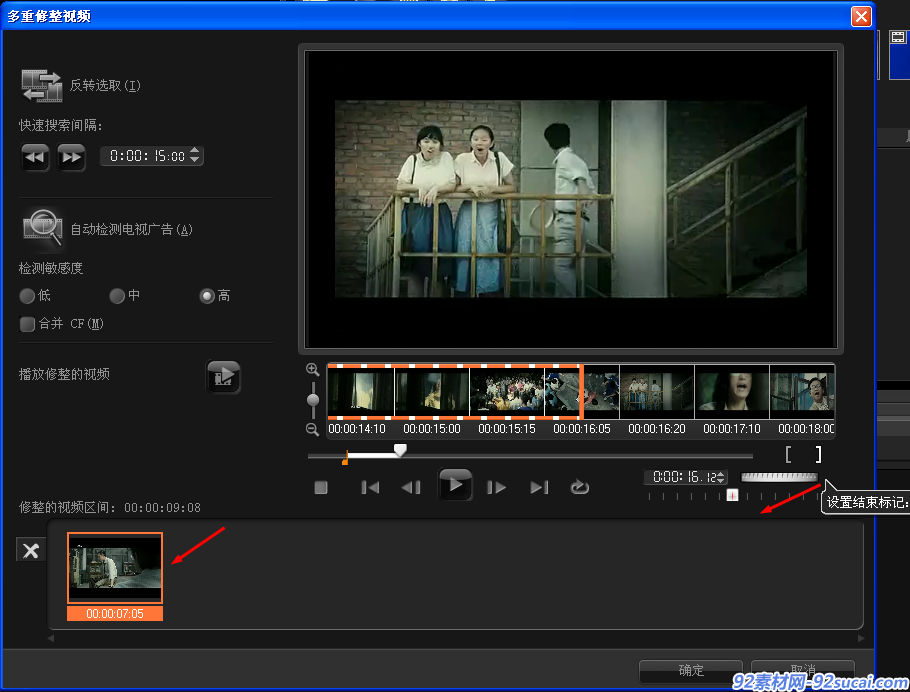Click filmstrip icon in background window

coord(898,38)
